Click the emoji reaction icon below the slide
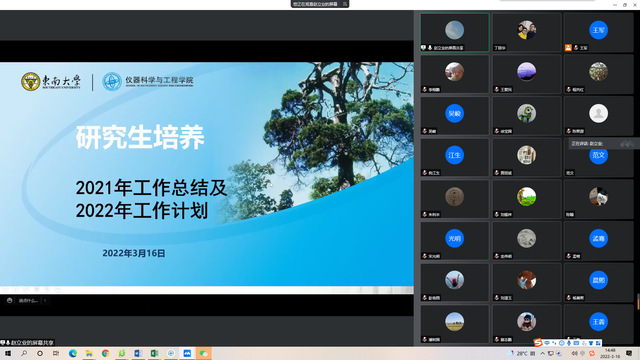The image size is (640, 360). click(x=9, y=300)
